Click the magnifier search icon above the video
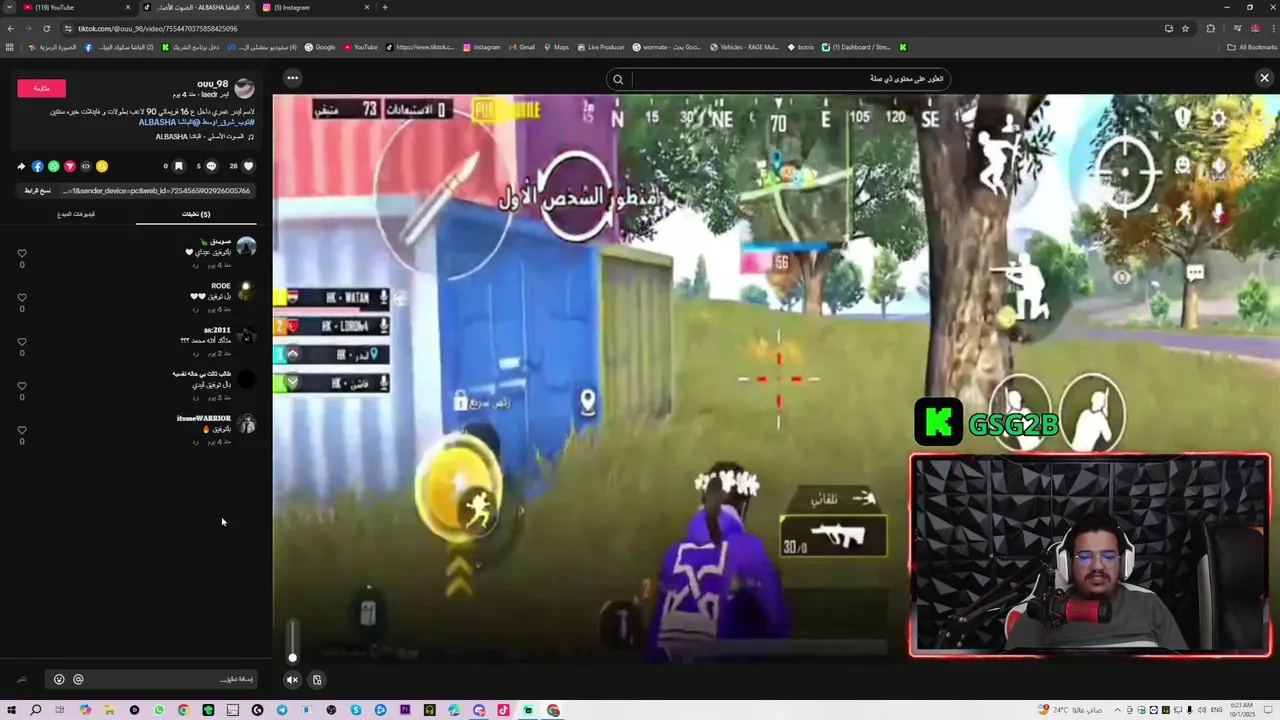The width and height of the screenshot is (1280, 720). (x=618, y=79)
